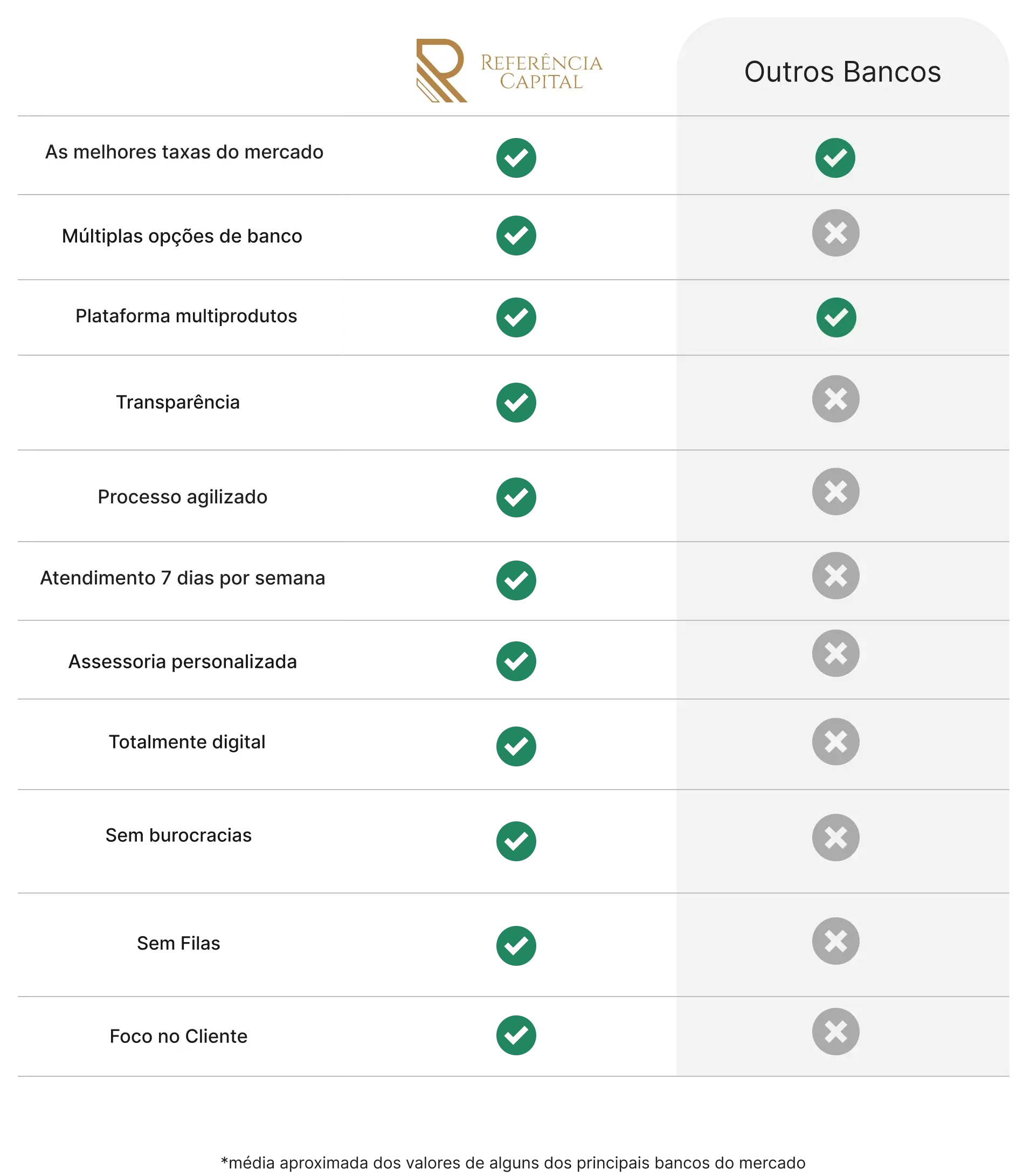Click the Referência Capital logo
The image size is (1017, 1176).
[x=509, y=71]
